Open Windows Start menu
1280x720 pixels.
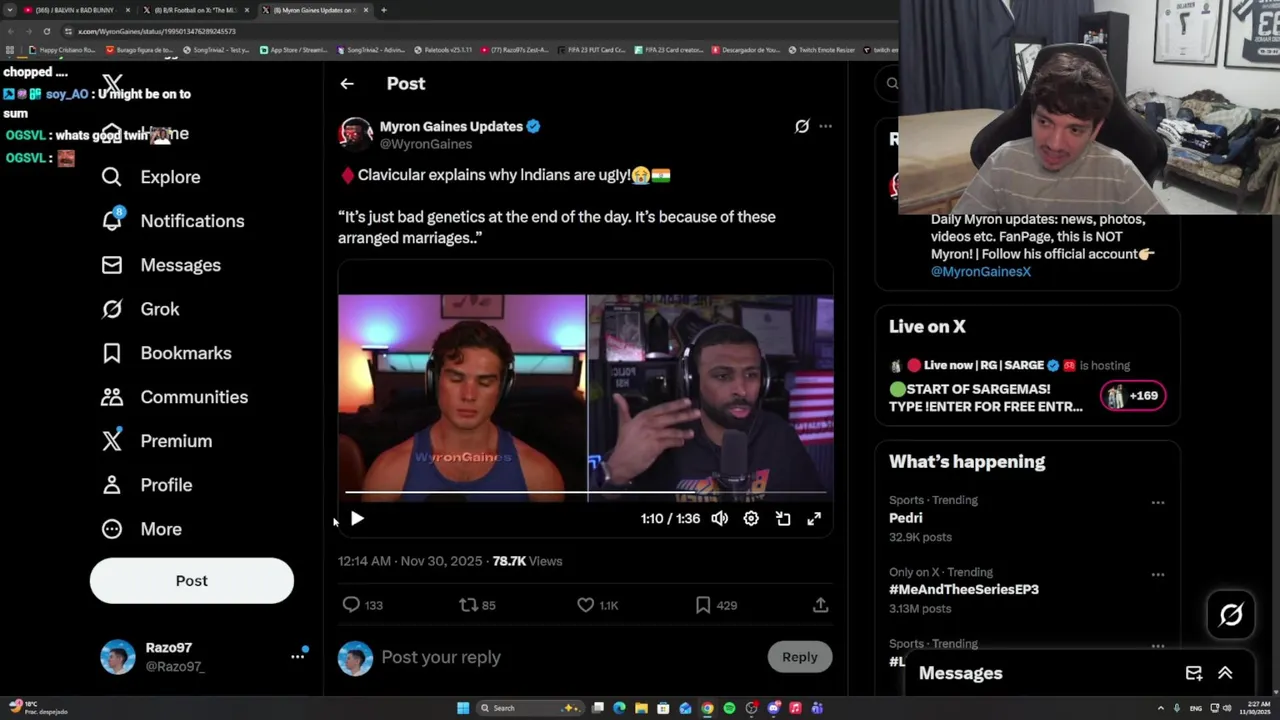[463, 708]
